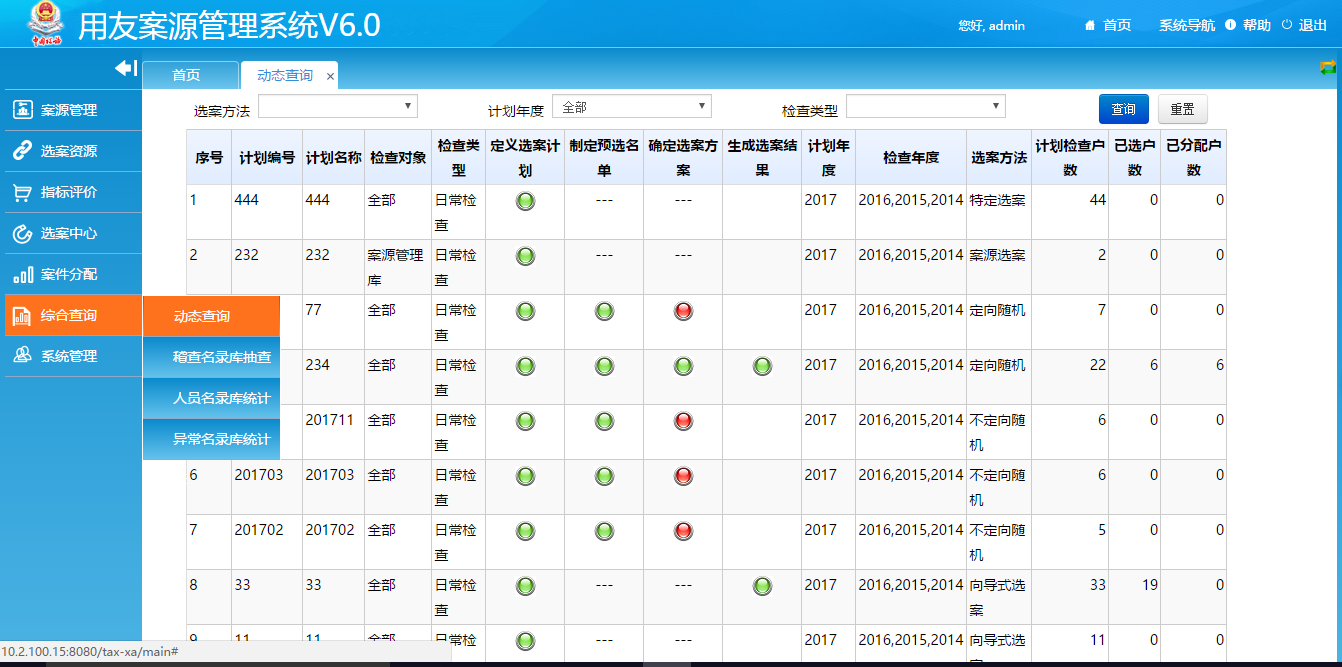Click the 计划编号 column header

pos(267,158)
